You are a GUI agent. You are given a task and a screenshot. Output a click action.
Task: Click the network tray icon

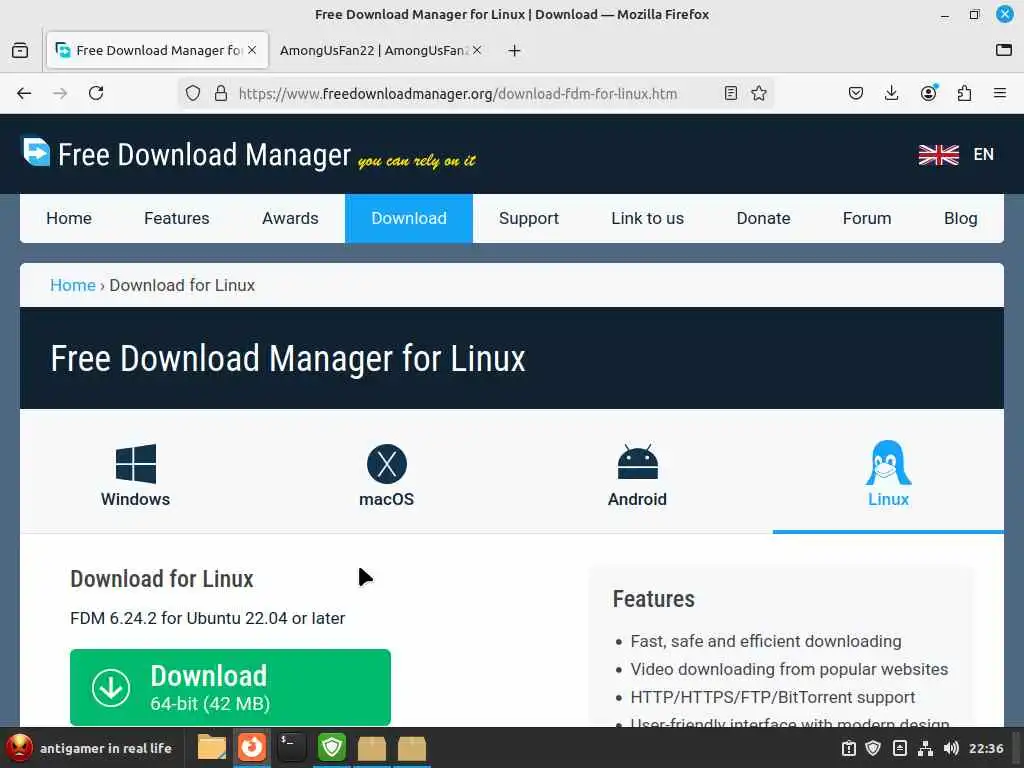tap(925, 748)
